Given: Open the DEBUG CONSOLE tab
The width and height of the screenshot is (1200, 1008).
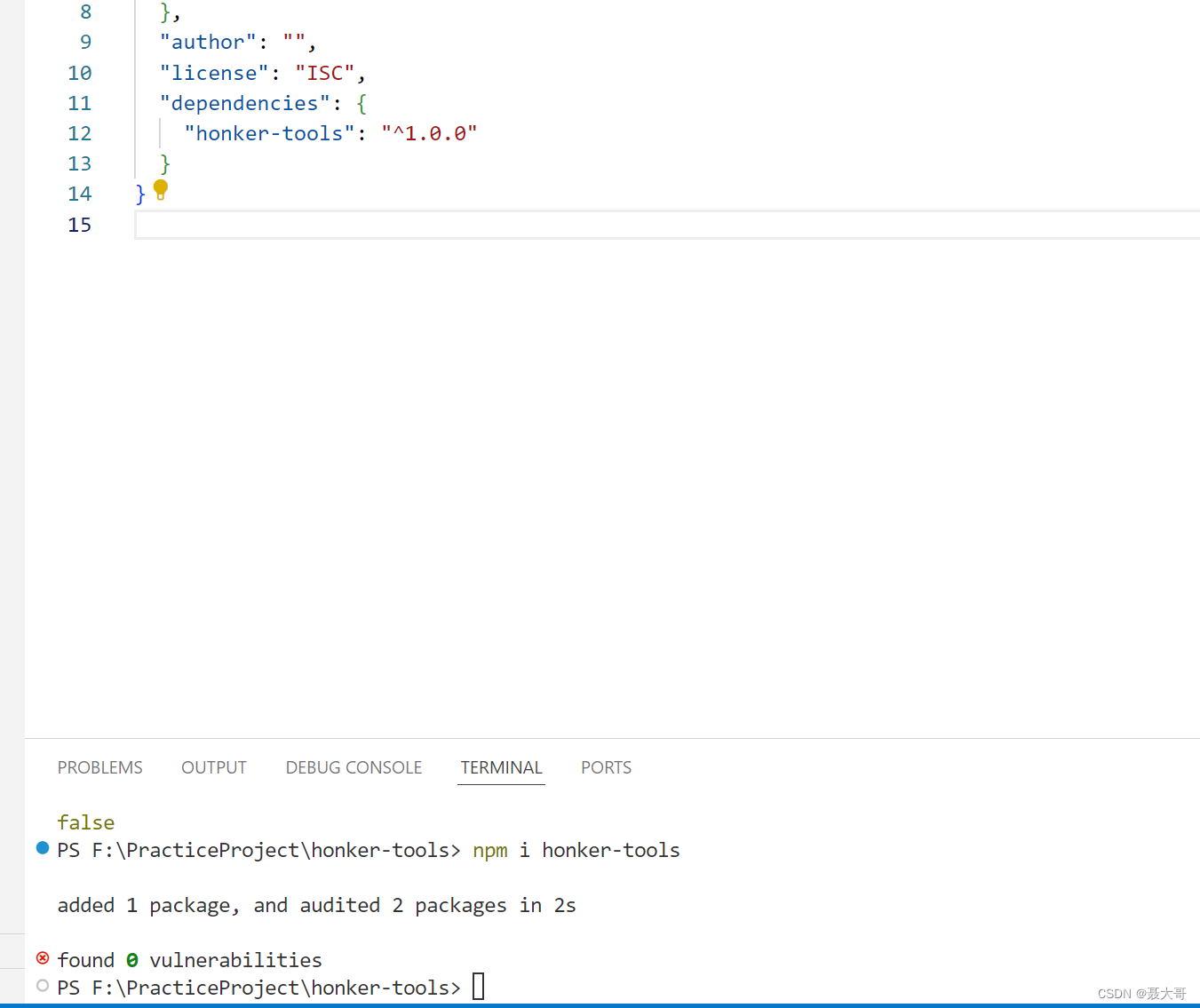Looking at the screenshot, I should (x=354, y=767).
